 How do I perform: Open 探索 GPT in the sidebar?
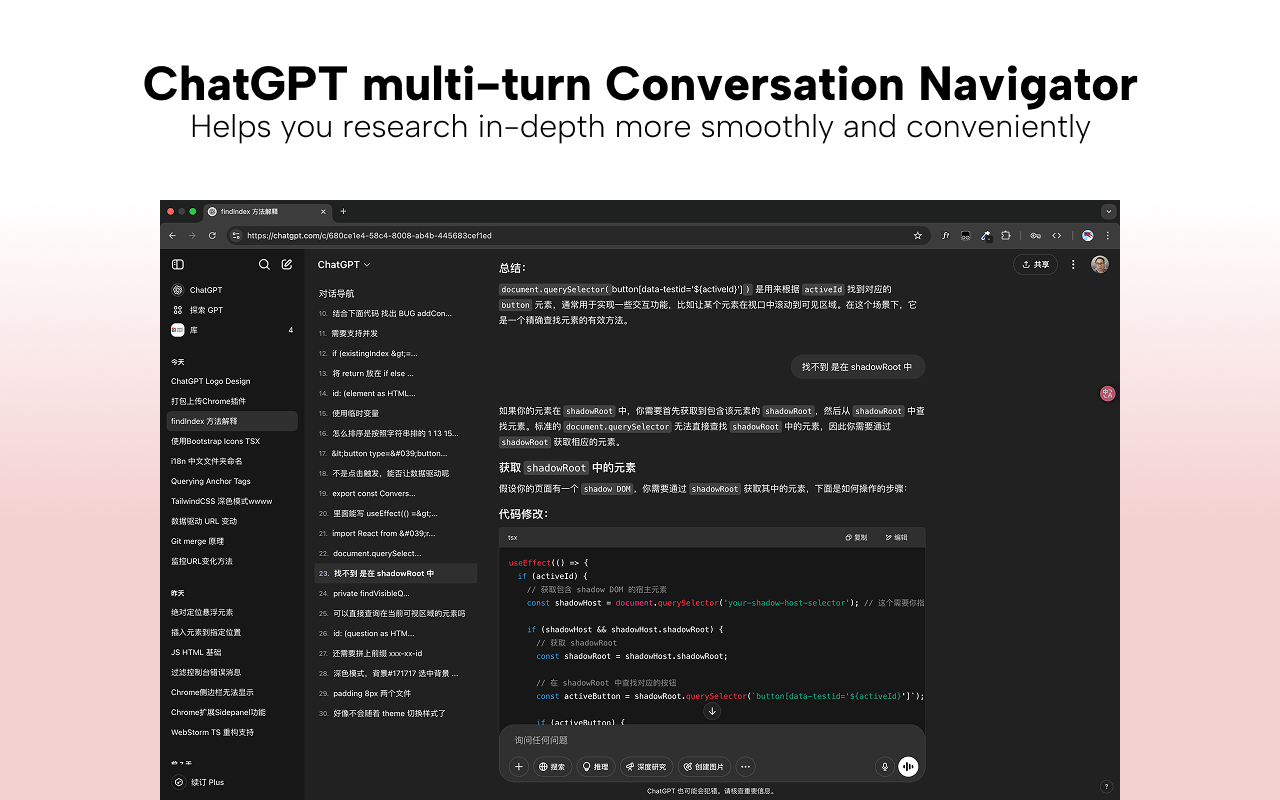tap(232, 310)
